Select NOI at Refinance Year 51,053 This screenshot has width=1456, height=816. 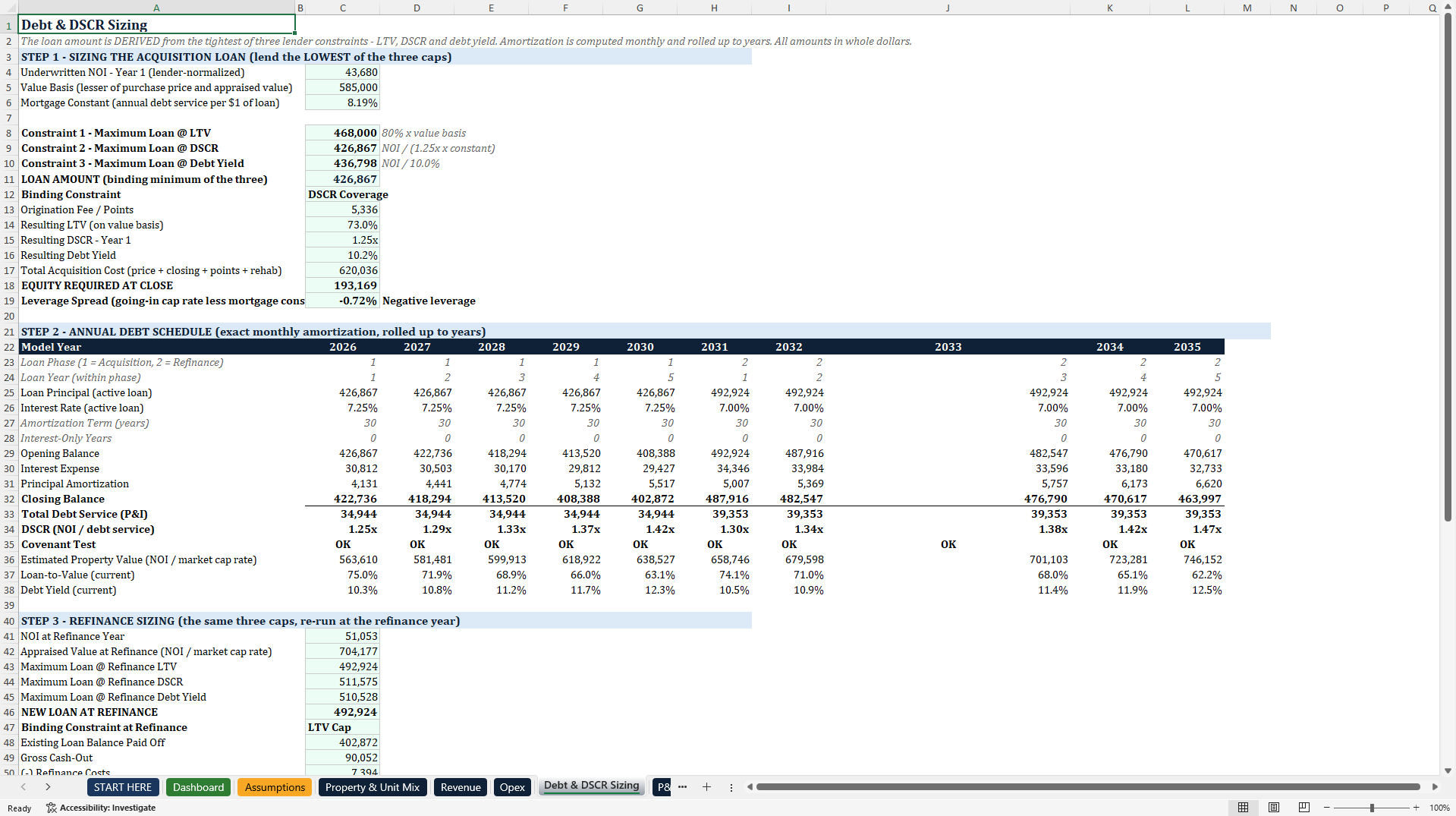pyautogui.click(x=342, y=636)
